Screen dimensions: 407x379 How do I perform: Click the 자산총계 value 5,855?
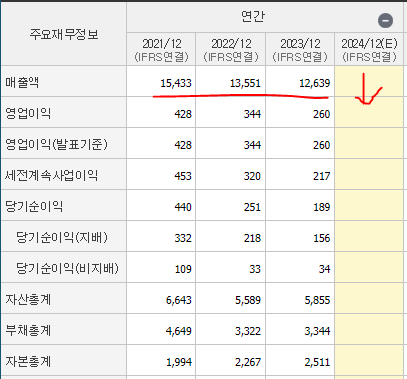pos(317,300)
